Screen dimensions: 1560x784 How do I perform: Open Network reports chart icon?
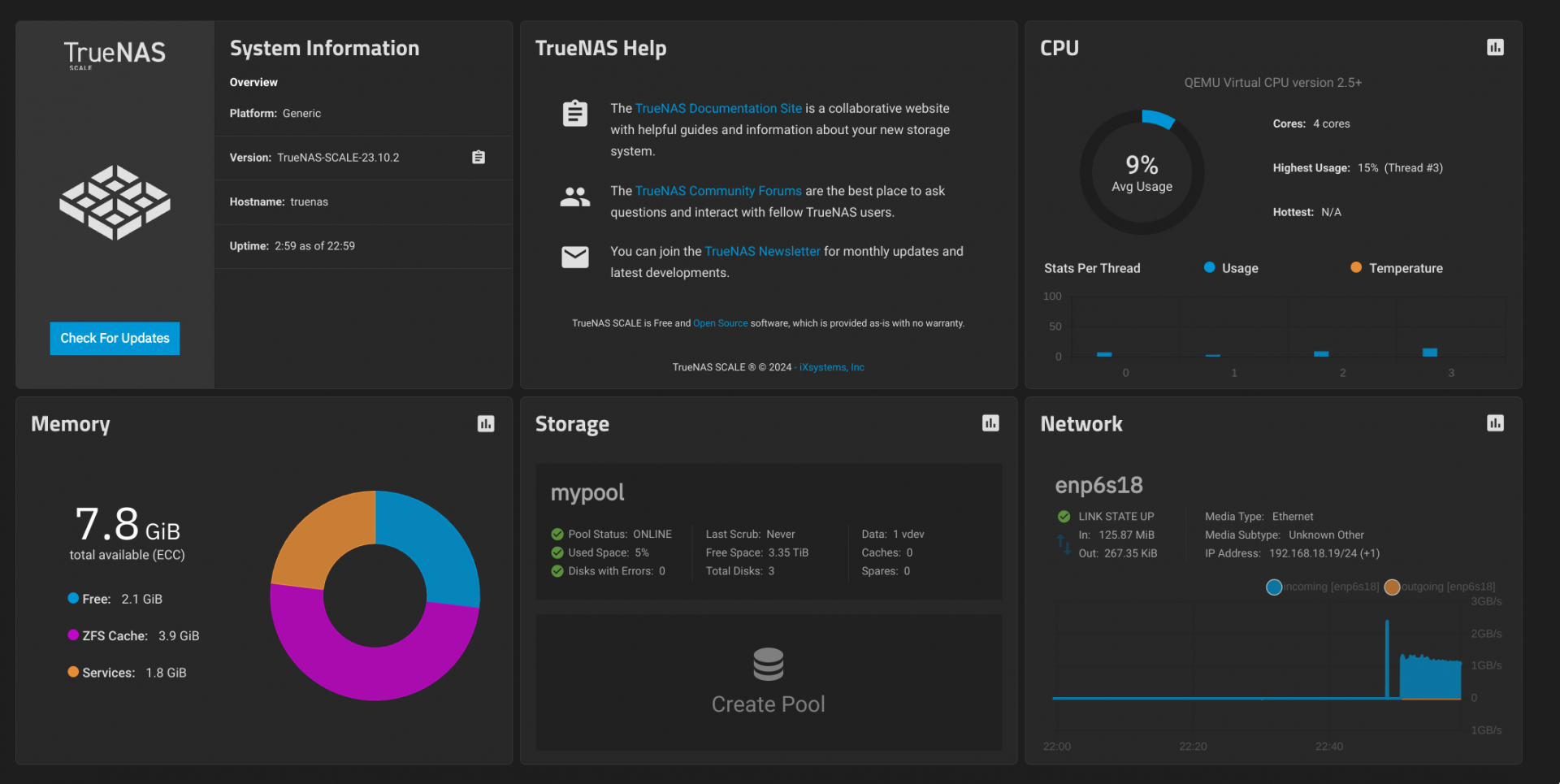(1495, 422)
